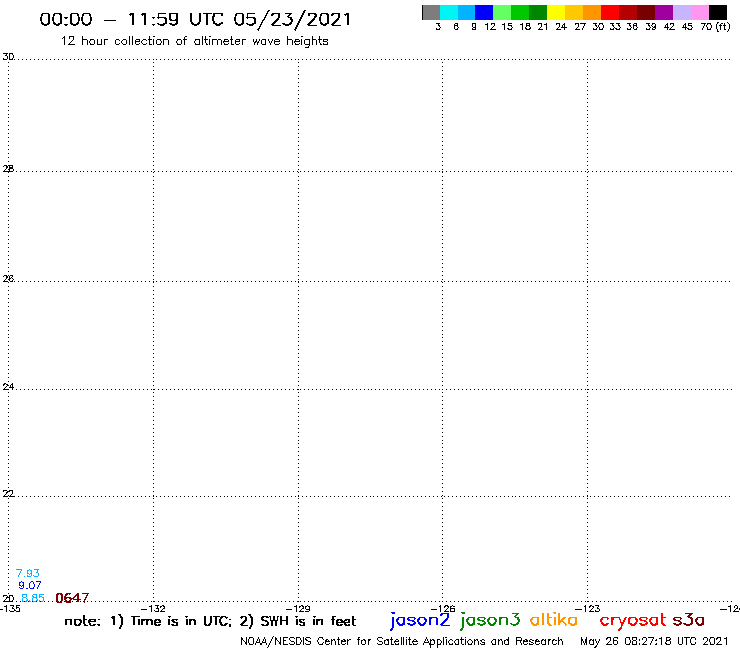The height and width of the screenshot is (650, 740).
Task: Click the gray swatch in the color scale
Action: coord(431,12)
